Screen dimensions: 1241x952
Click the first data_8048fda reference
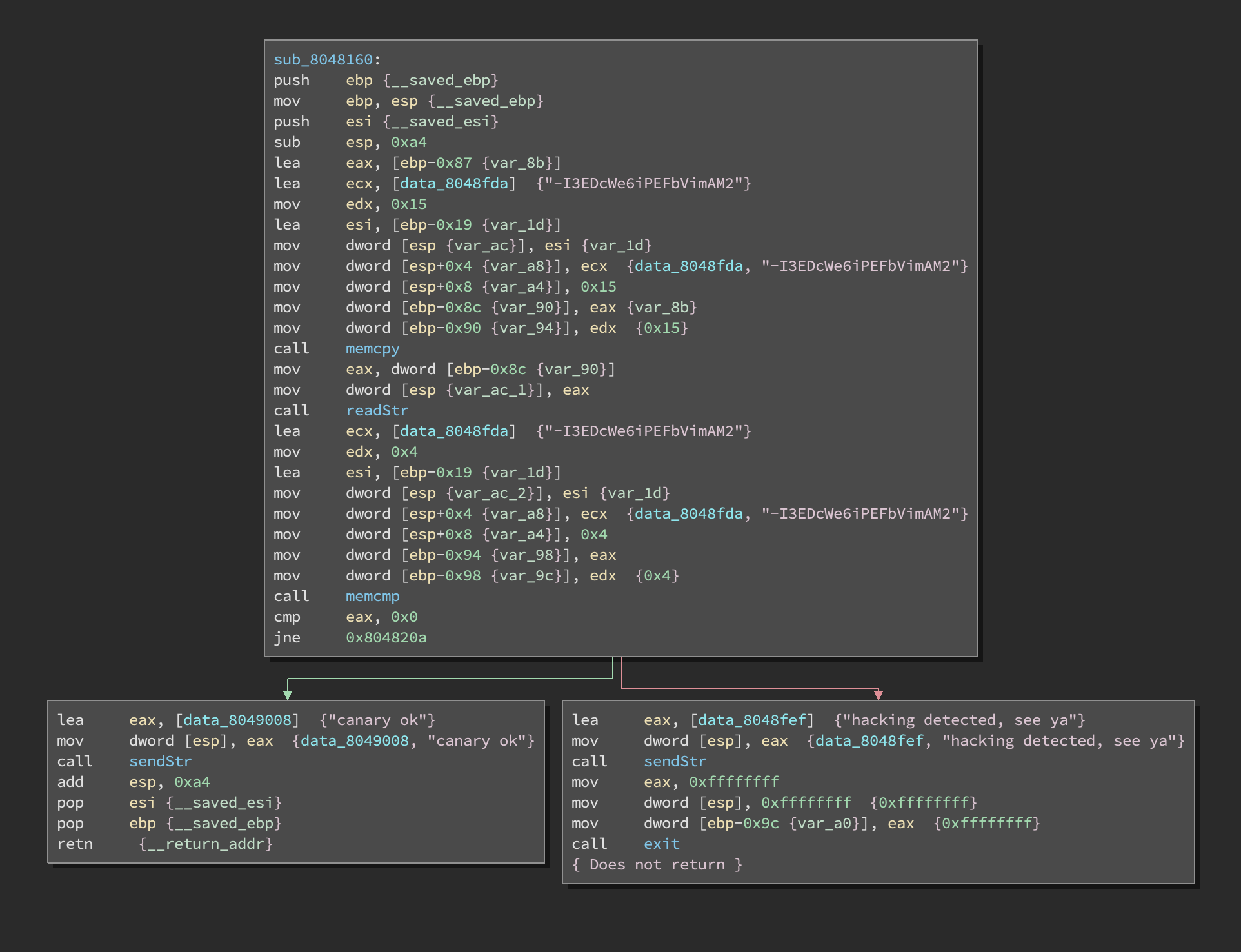[453, 184]
